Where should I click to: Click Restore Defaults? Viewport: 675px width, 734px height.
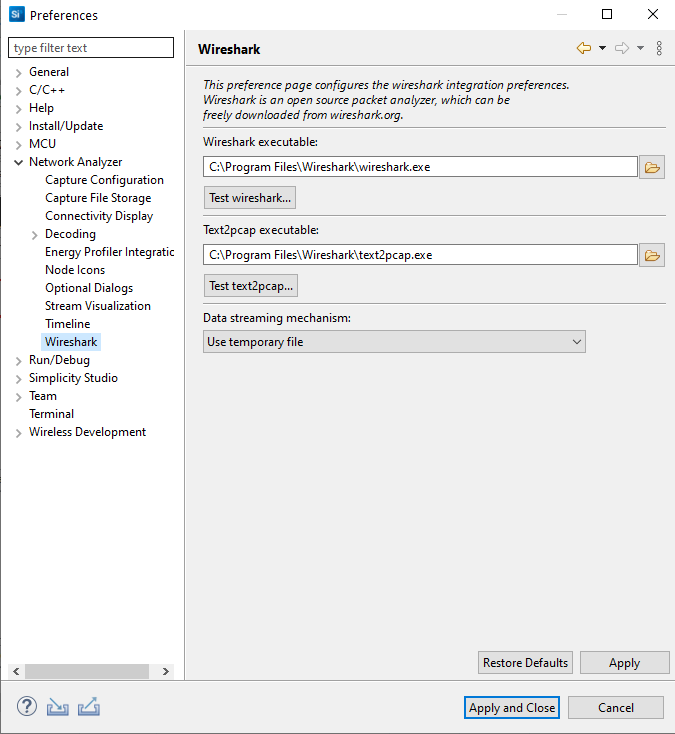[x=525, y=663]
